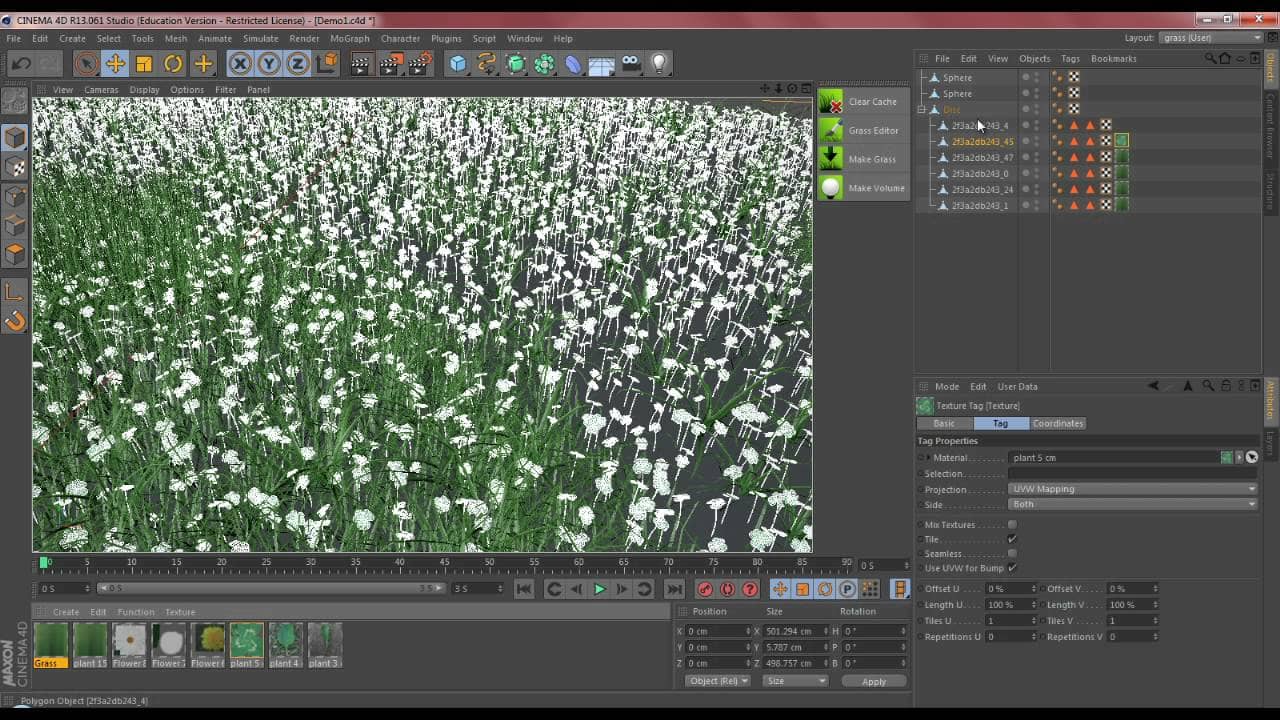Viewport: 1280px width, 720px height.
Task: Switch to the Coordinates tab
Action: [x=1058, y=423]
